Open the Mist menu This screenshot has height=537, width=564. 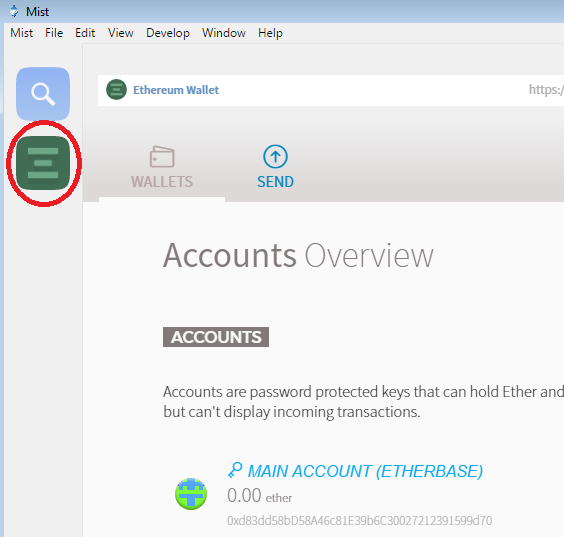click(22, 33)
